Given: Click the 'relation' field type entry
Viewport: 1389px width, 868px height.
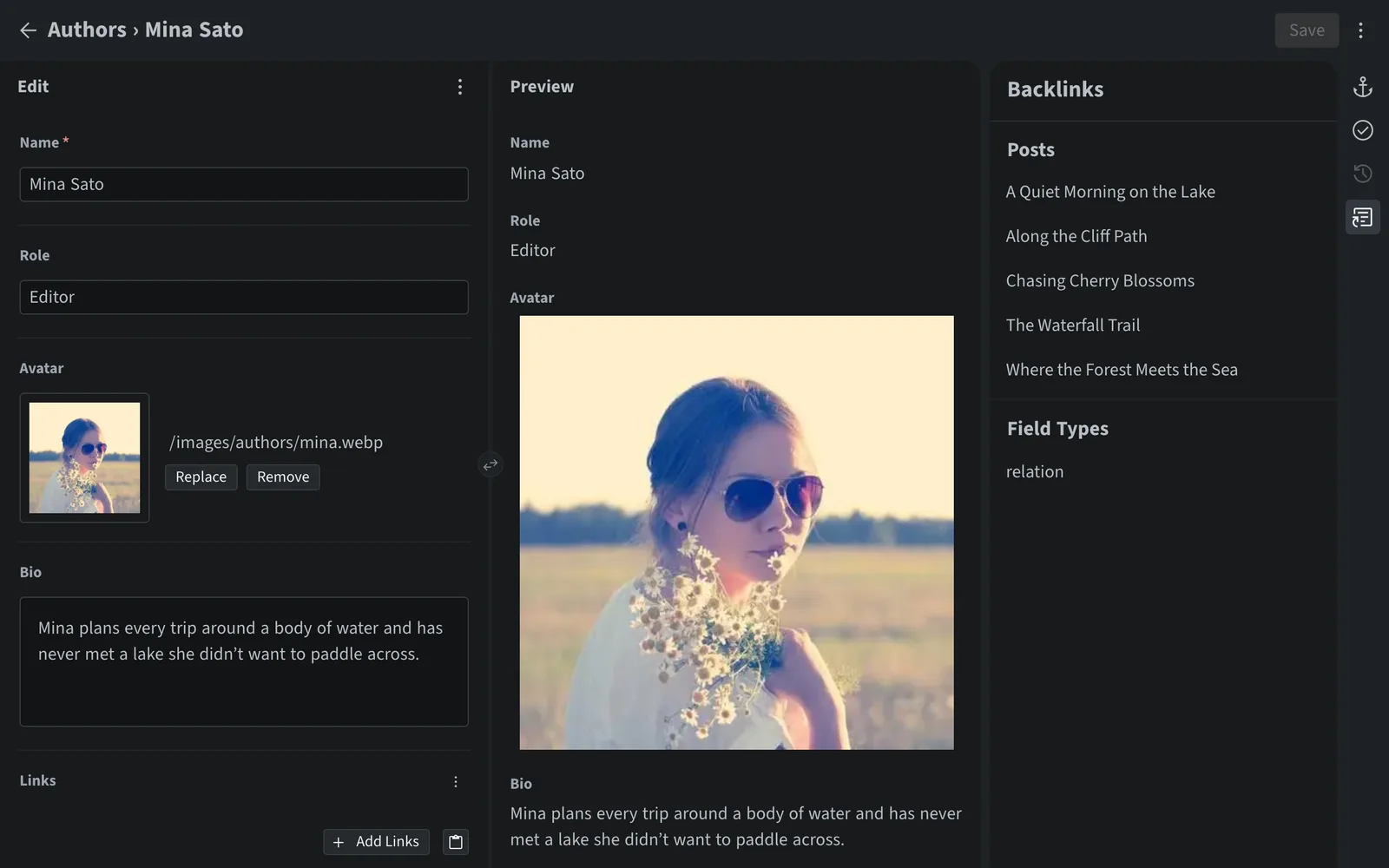Looking at the screenshot, I should [1035, 471].
